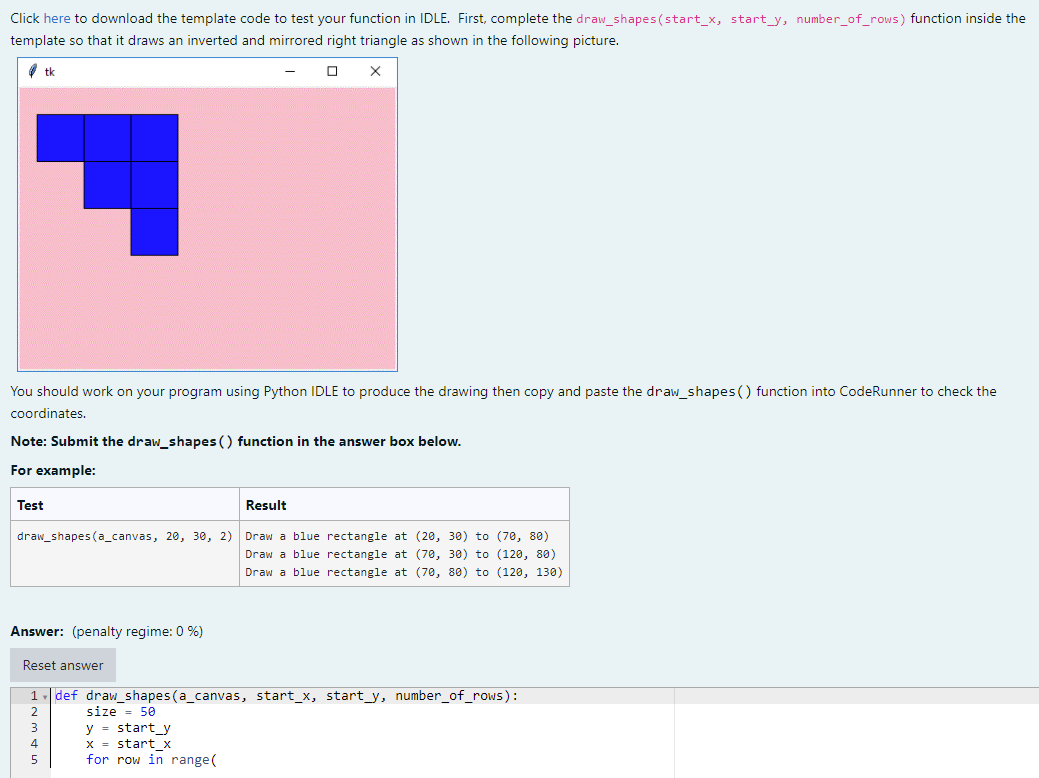Click inside the code editor on line 5
This screenshot has width=1039, height=778.
point(150,759)
